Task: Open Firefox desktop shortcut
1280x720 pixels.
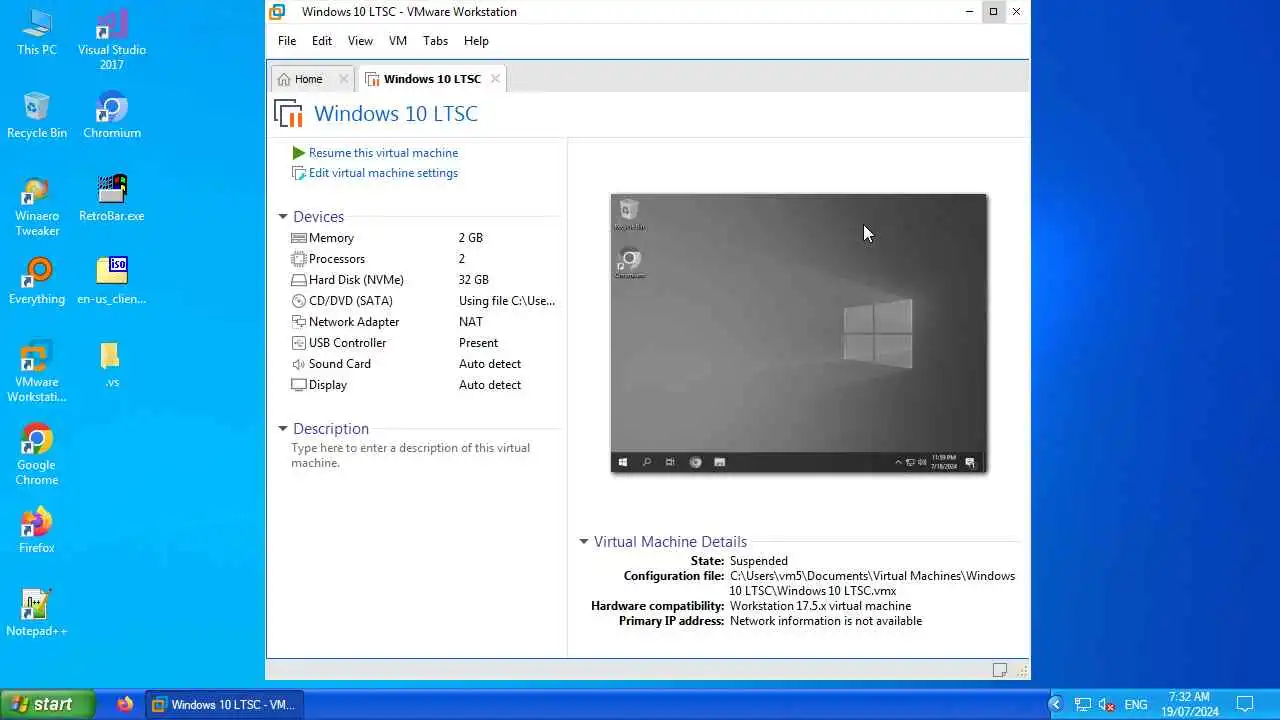Action: point(37,530)
